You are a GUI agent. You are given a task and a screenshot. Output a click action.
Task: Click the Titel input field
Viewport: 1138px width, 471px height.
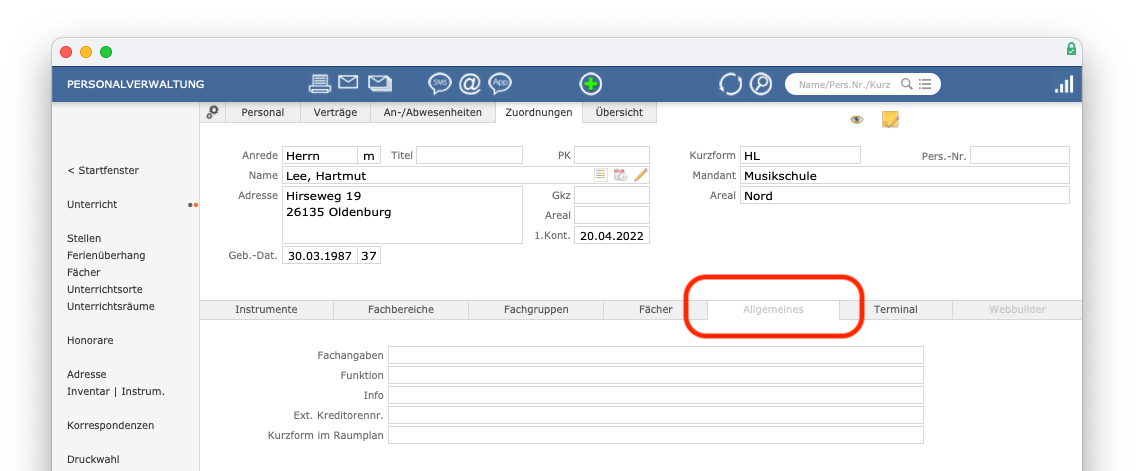469,155
